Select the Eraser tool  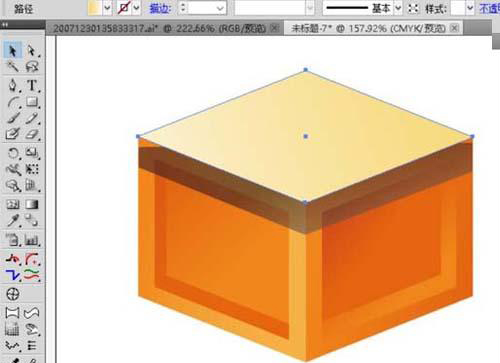pyautogui.click(x=32, y=134)
